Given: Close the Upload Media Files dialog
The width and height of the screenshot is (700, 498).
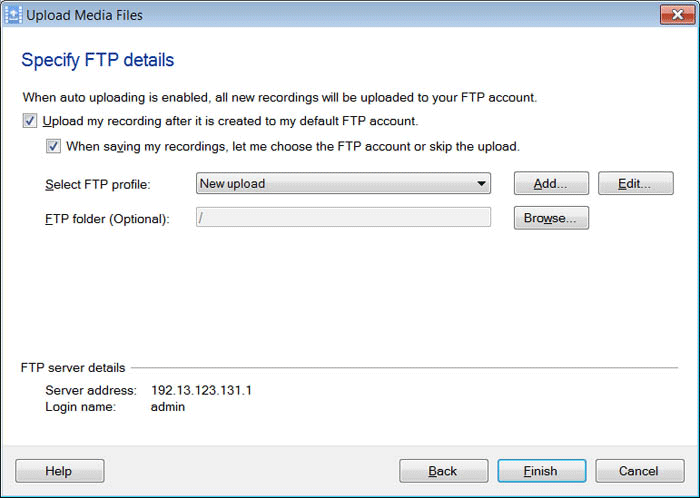Looking at the screenshot, I should click(x=672, y=14).
